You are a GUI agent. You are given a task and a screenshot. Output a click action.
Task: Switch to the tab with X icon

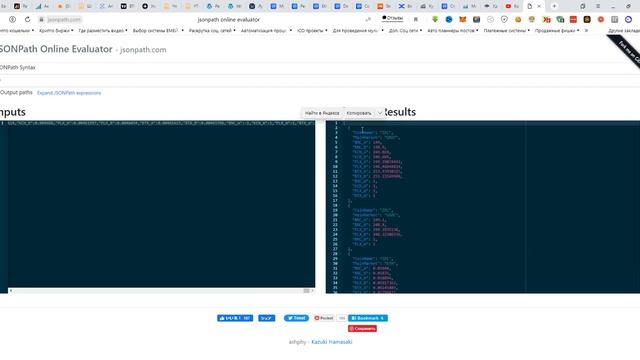coord(405,6)
